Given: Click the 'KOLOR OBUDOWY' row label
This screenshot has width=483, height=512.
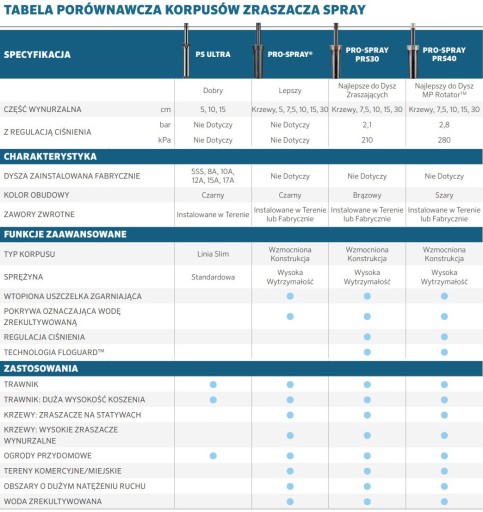Looking at the screenshot, I should pos(36,195).
